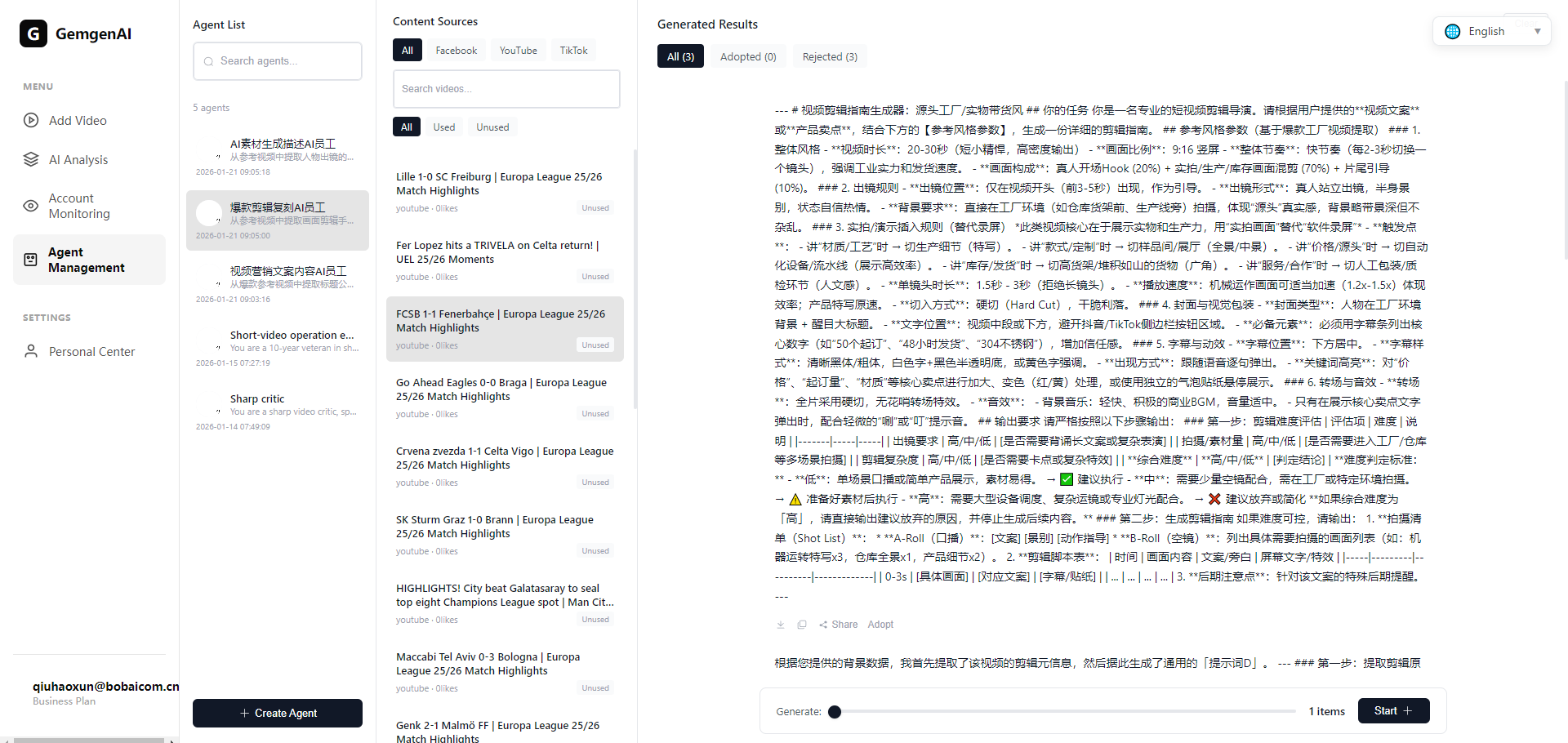
Task: Download the generated result
Action: point(780,624)
